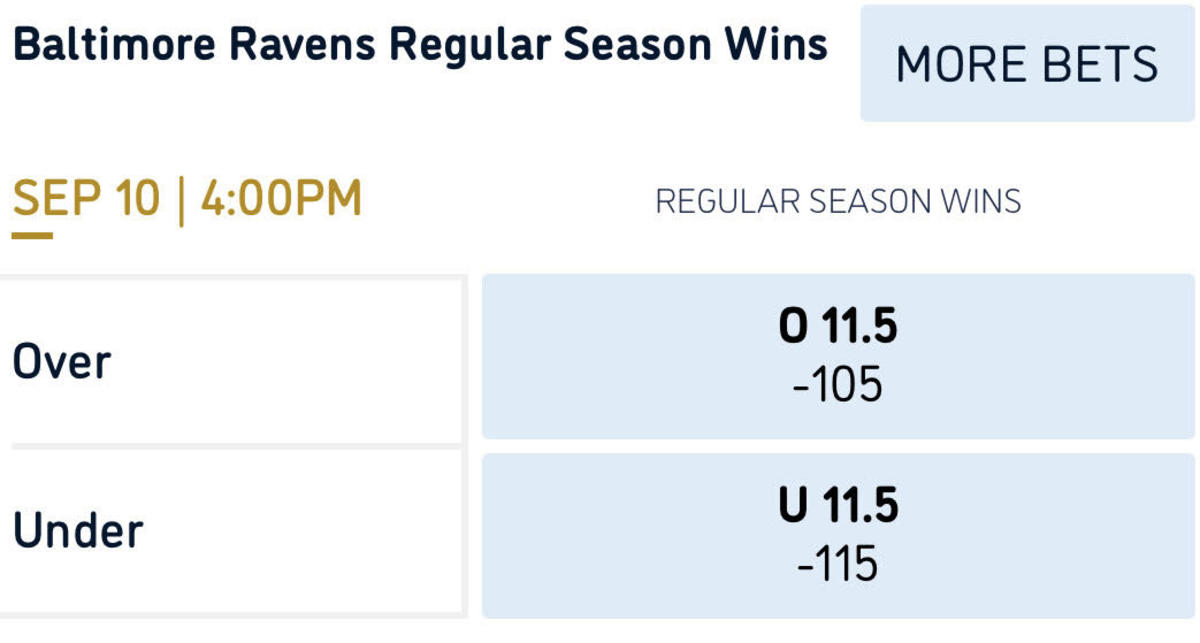Click the 4:00PM game time text
The image size is (1200, 643).
pos(281,200)
